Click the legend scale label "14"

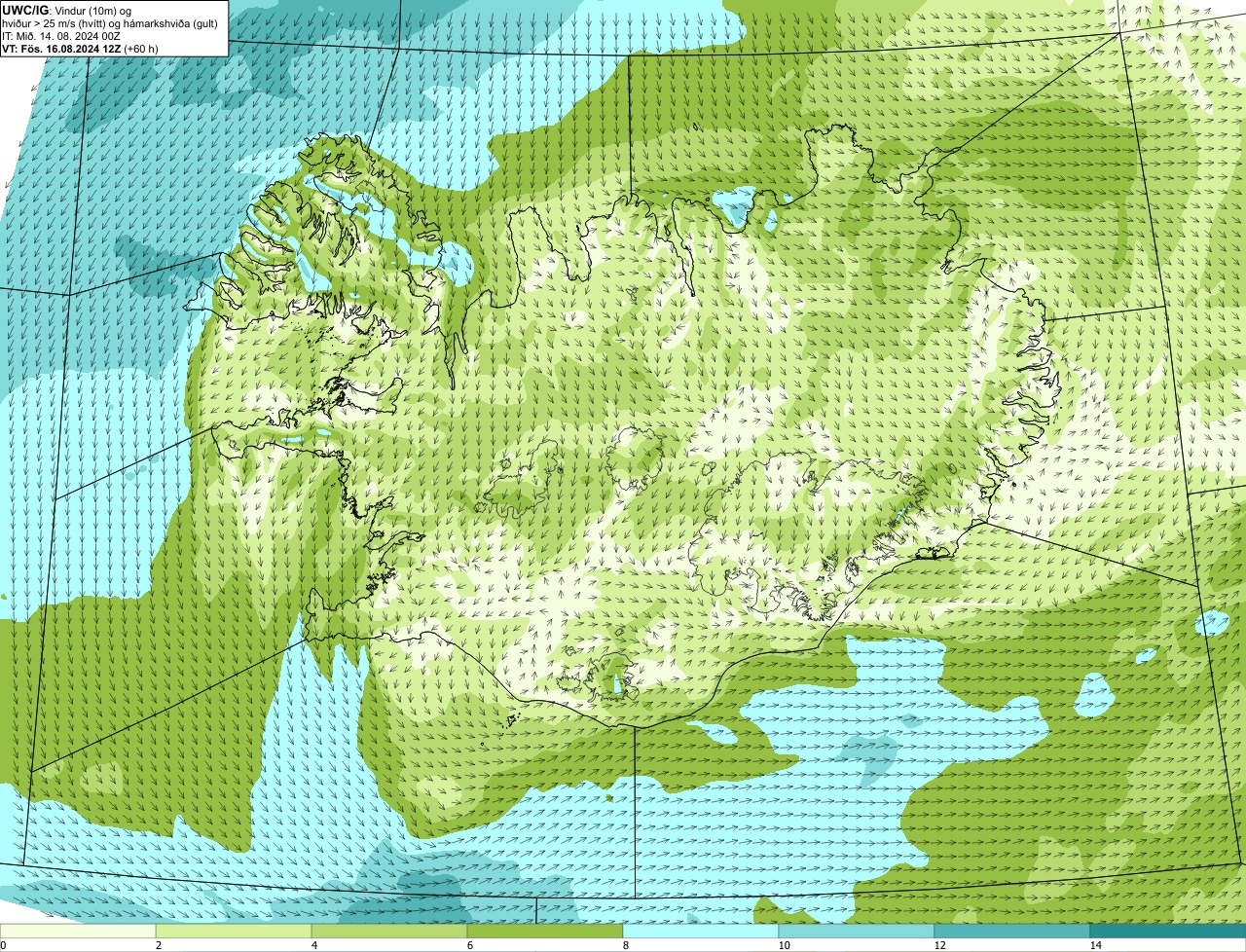pos(1095,945)
